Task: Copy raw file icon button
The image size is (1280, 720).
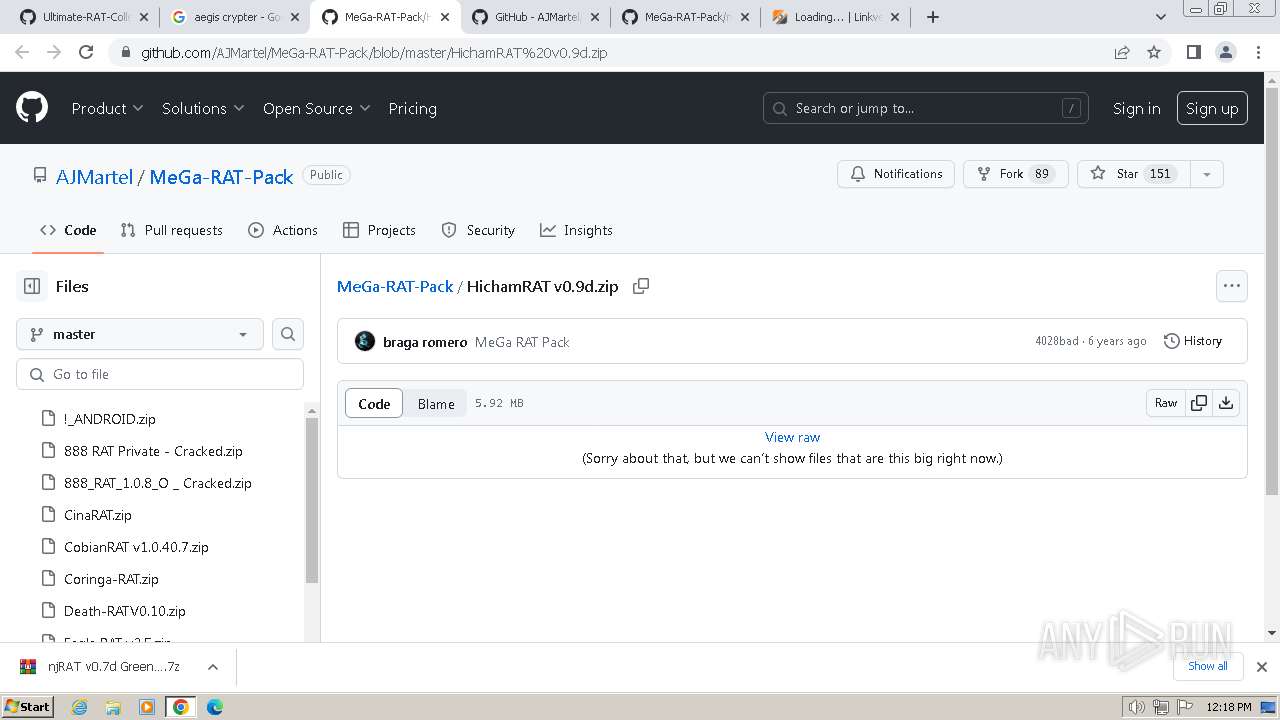Action: pyautogui.click(x=1199, y=403)
